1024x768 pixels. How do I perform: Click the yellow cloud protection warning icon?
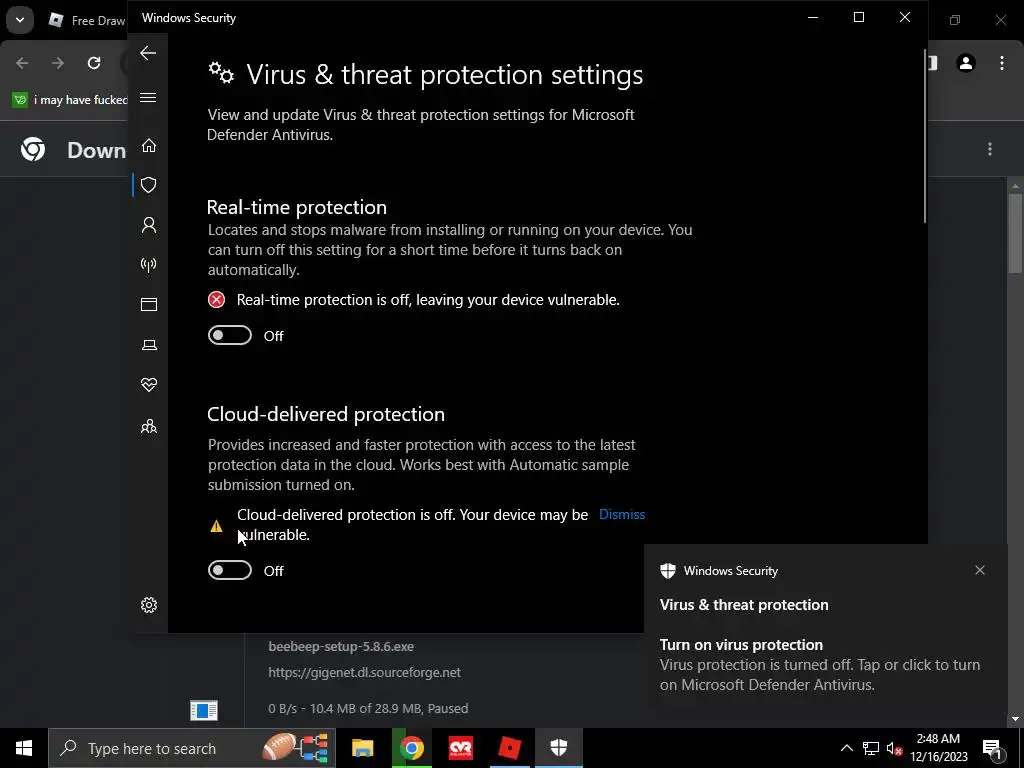point(216,526)
